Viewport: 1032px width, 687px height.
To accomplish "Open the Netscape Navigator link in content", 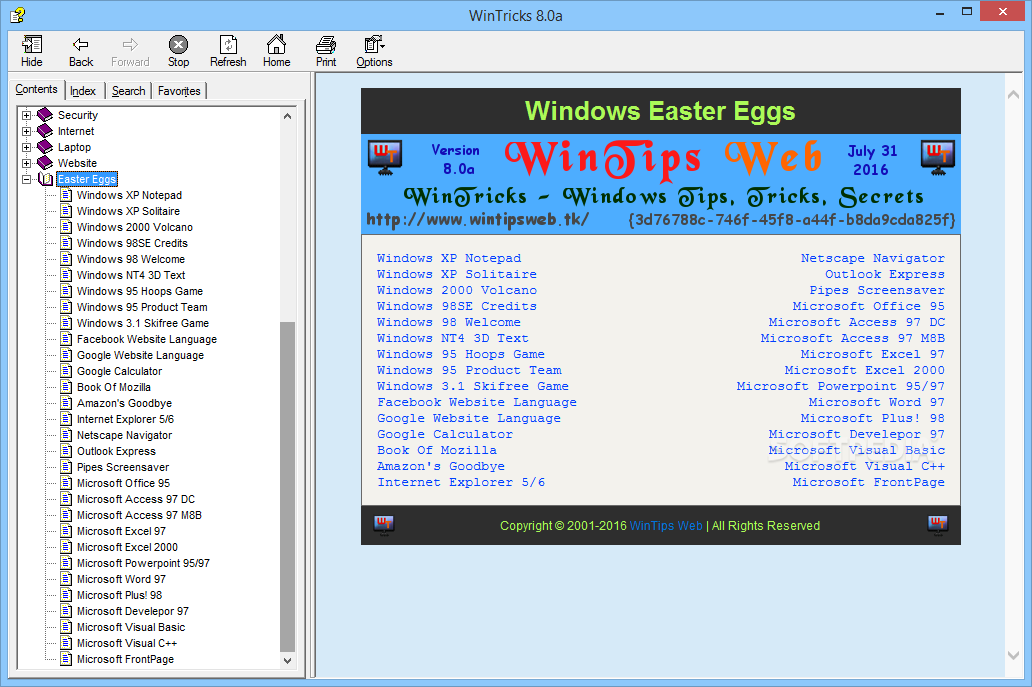I will (872, 258).
